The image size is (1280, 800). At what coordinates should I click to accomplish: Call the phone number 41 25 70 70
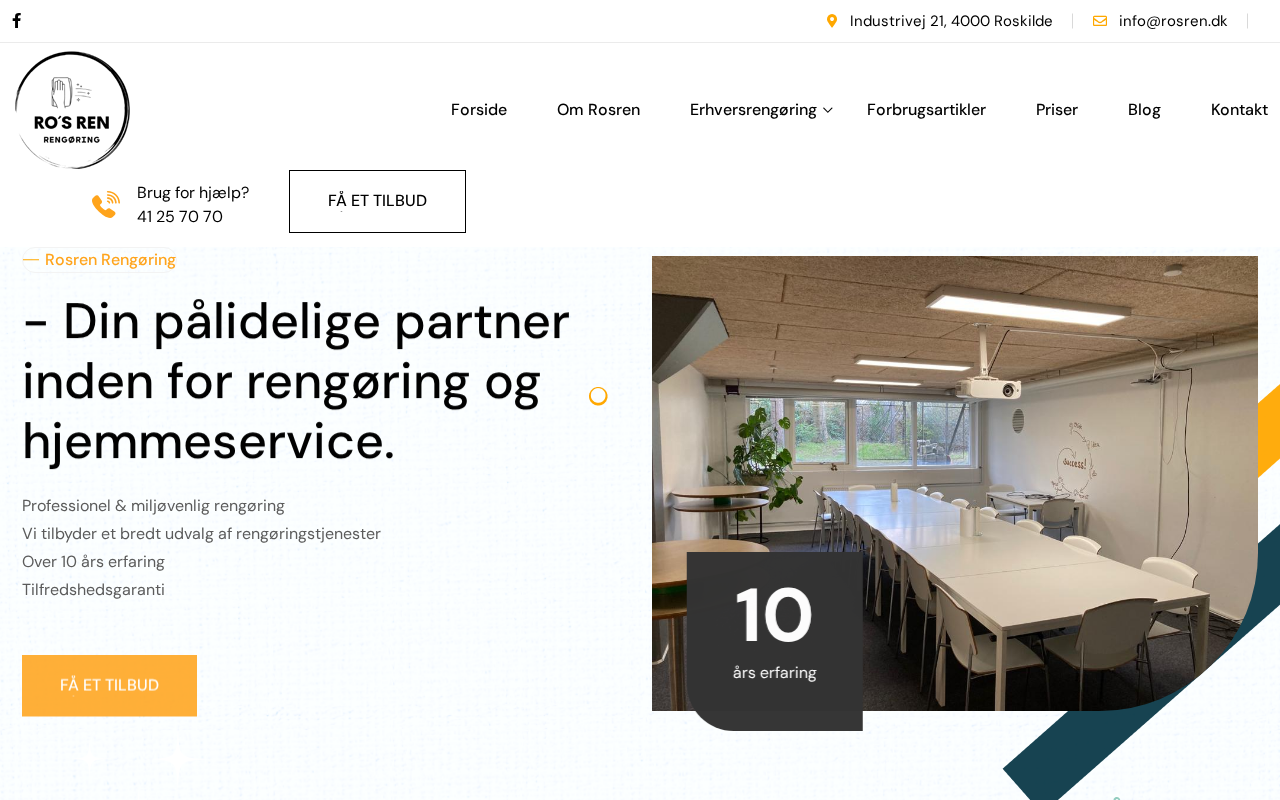[180, 217]
